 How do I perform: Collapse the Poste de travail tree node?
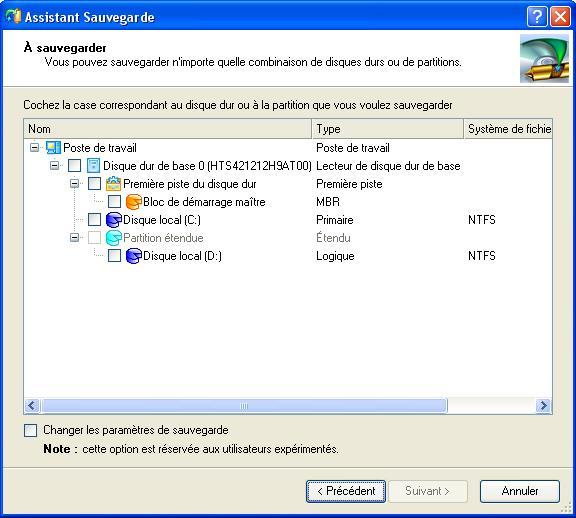click(x=35, y=148)
